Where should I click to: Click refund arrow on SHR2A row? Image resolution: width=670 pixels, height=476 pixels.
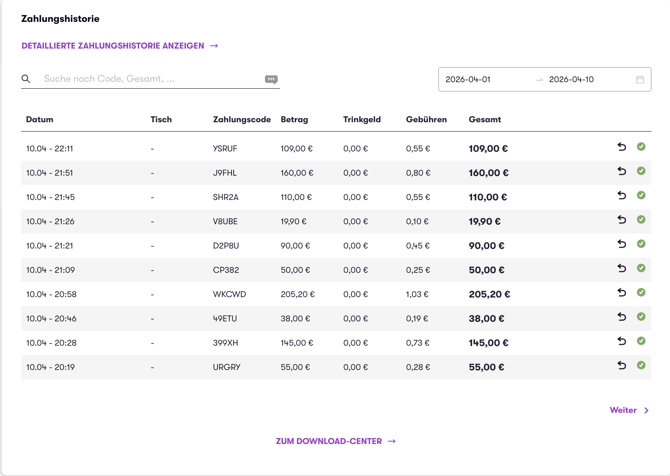pos(622,196)
